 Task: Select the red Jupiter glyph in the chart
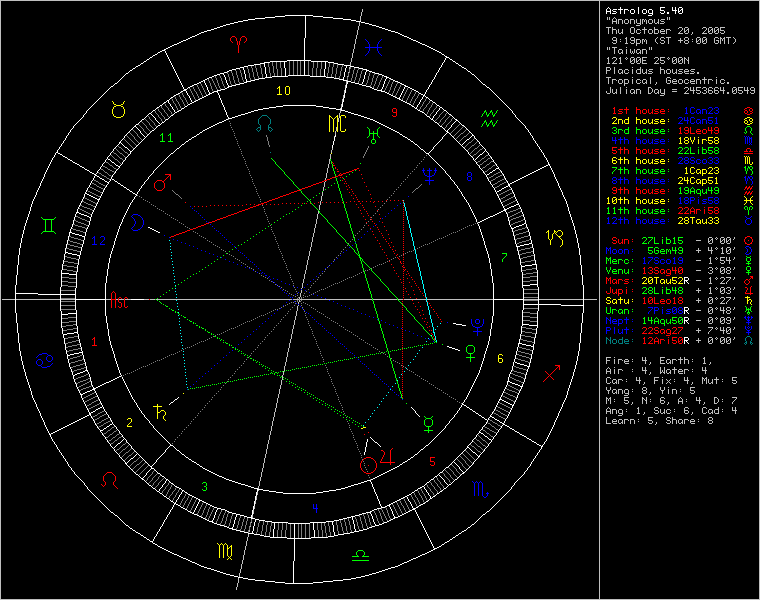pyautogui.click(x=387, y=456)
